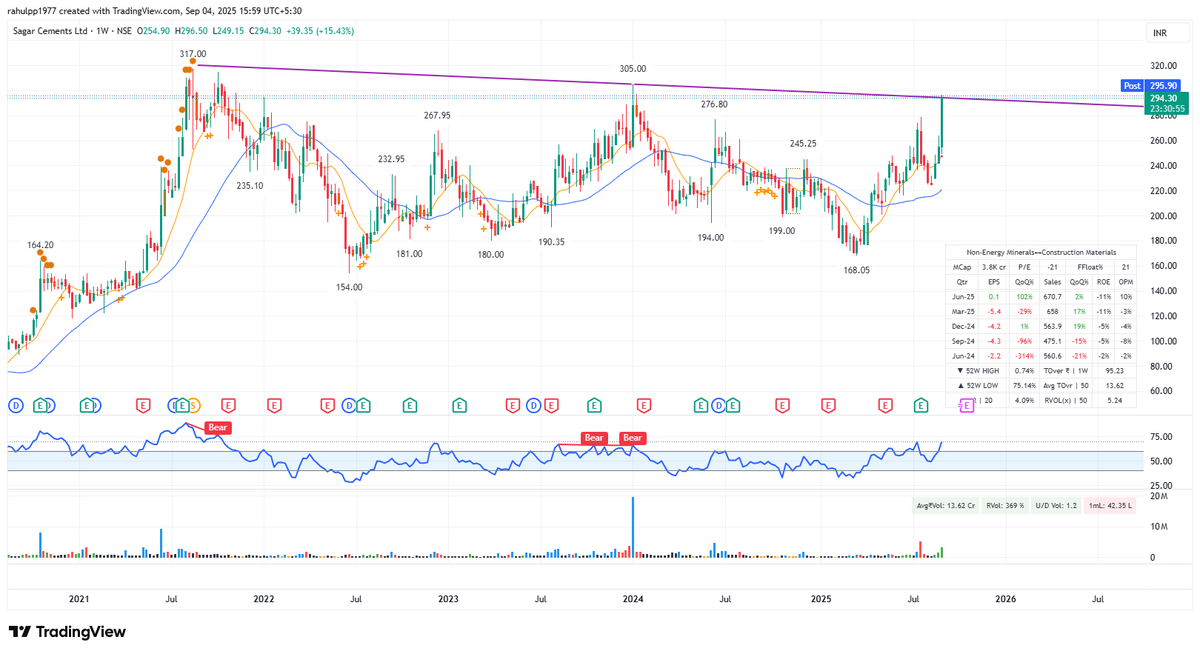Click the 20M volume axis label

[1160, 496]
